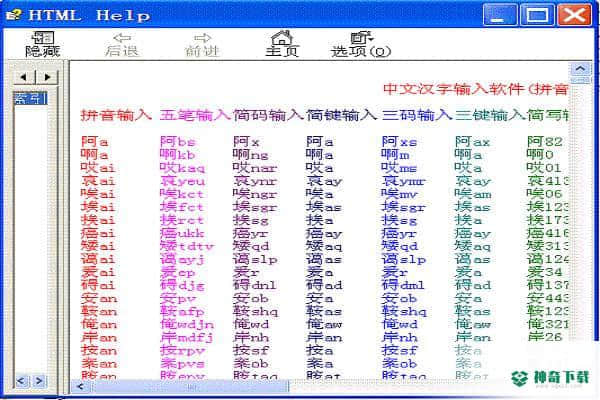Click the red entry 安an
Viewport: 600px width, 400px height.
pos(99,298)
